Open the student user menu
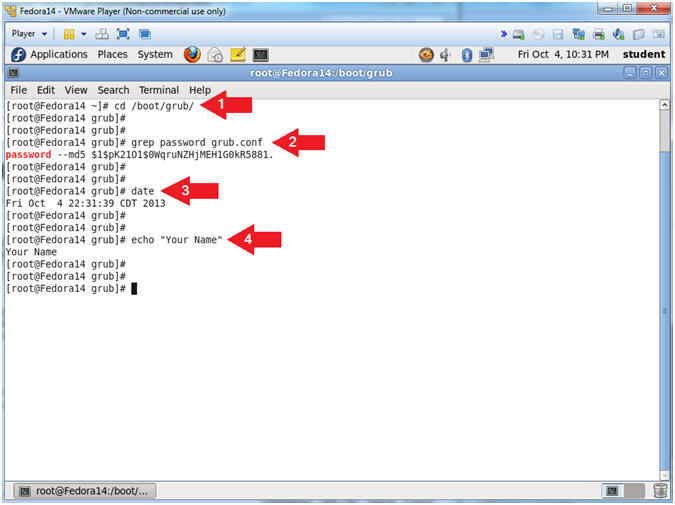The width and height of the screenshot is (675, 505). [644, 55]
